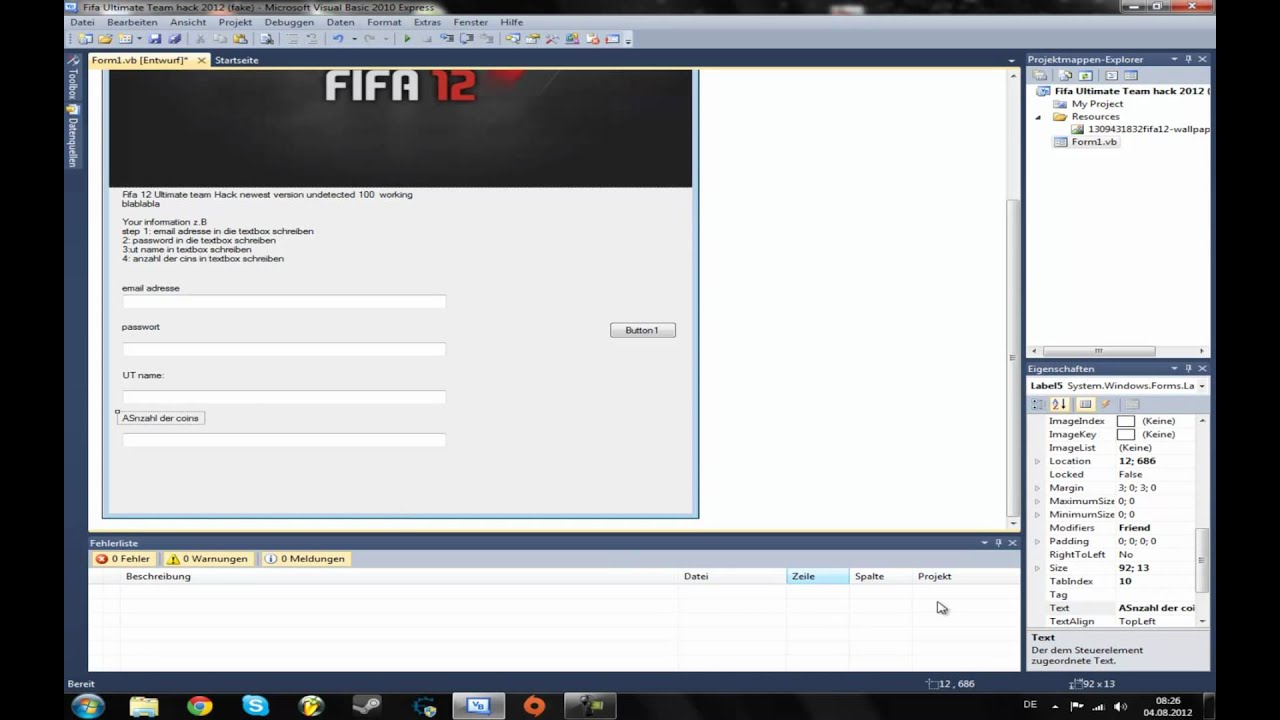Click the Windows Start button
This screenshot has width=1280, height=720.
[88, 706]
